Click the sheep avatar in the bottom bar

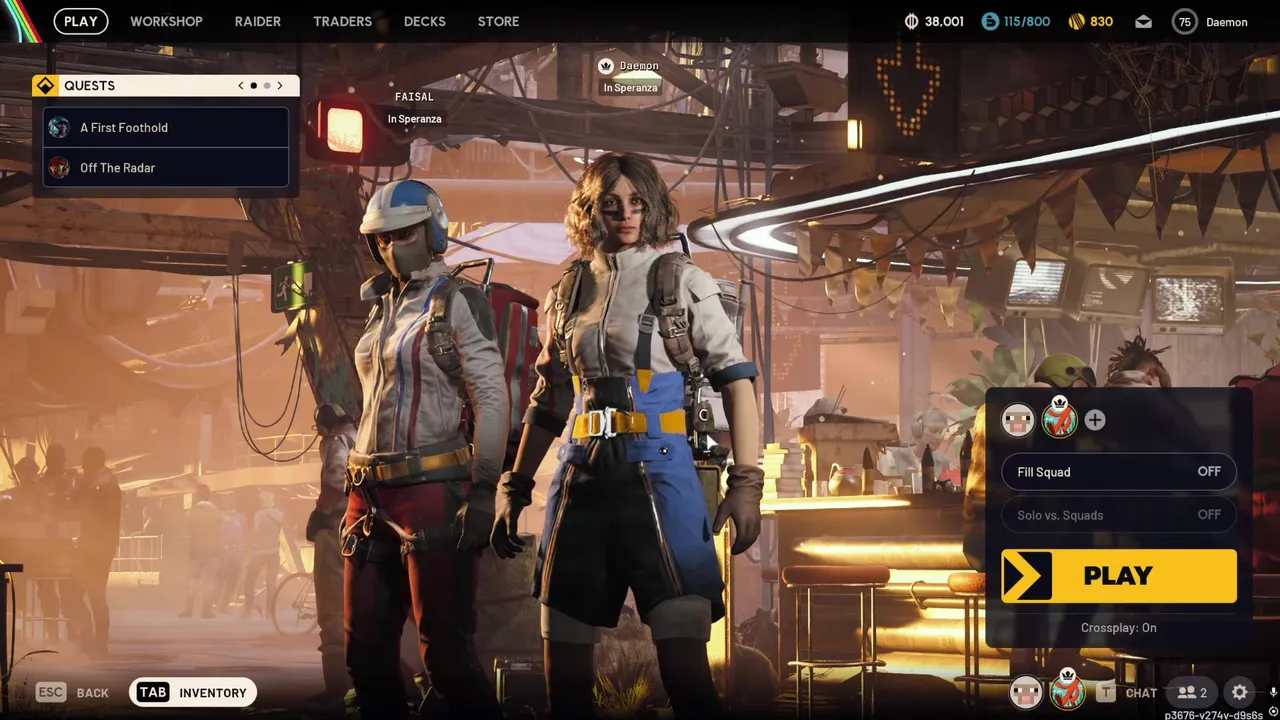point(1025,692)
